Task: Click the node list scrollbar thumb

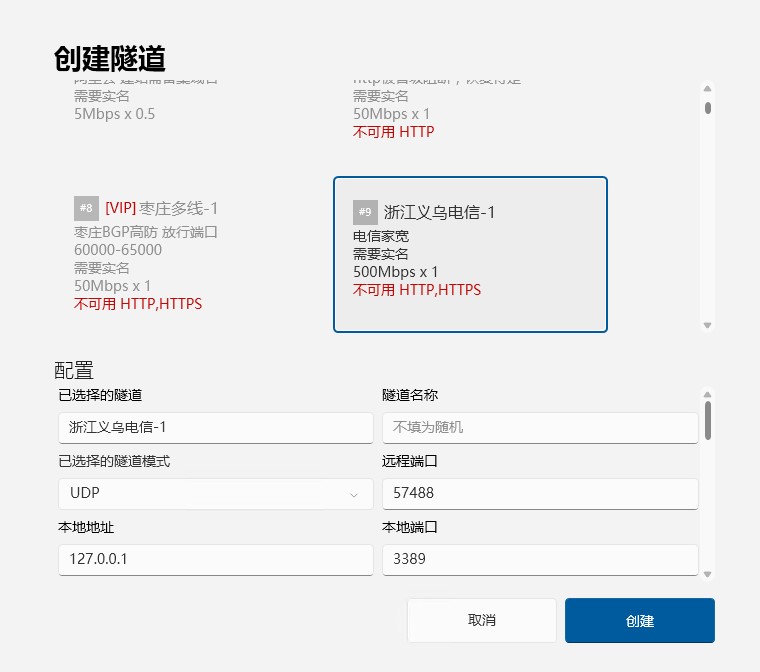Action: click(708, 108)
